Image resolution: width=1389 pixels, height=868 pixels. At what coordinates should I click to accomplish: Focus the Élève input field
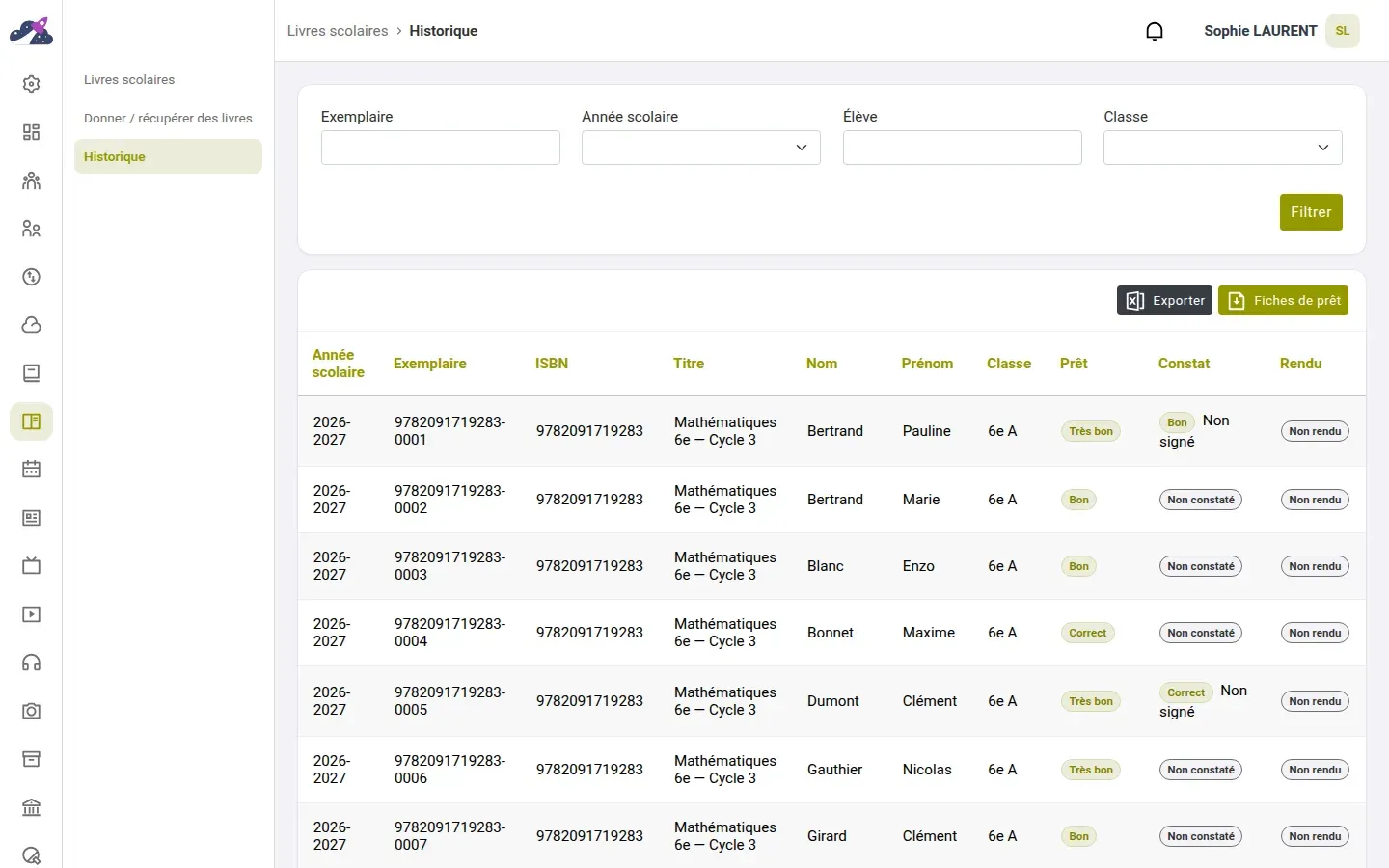coord(963,148)
